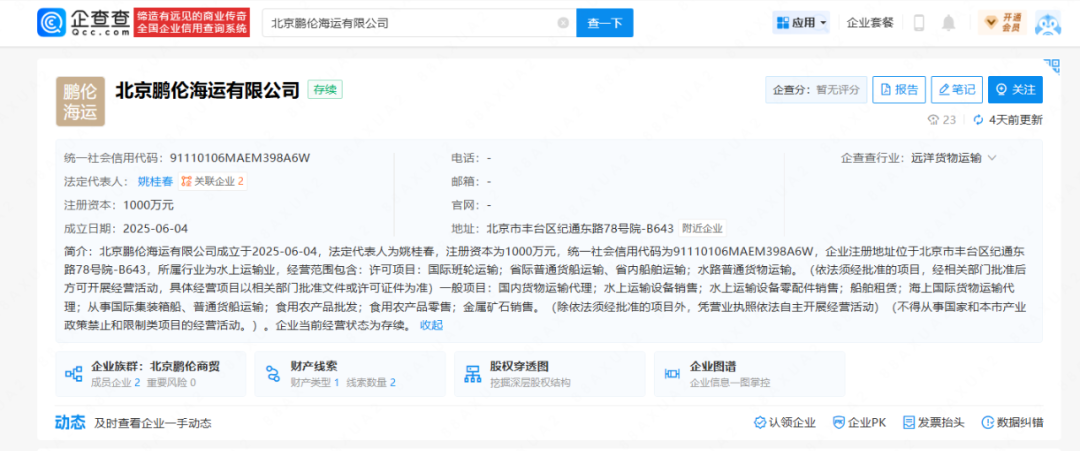Open the user avatar profile
The height and width of the screenshot is (451, 1080).
pyautogui.click(x=1048, y=23)
